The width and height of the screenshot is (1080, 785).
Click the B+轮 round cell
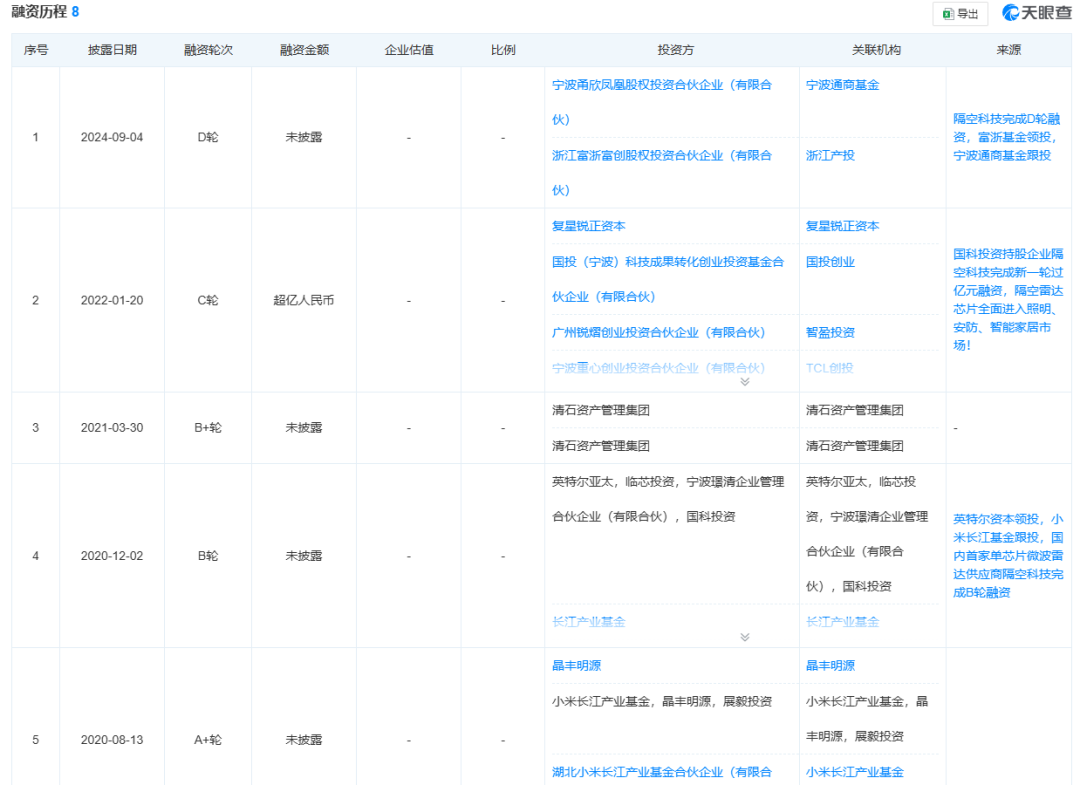click(208, 428)
